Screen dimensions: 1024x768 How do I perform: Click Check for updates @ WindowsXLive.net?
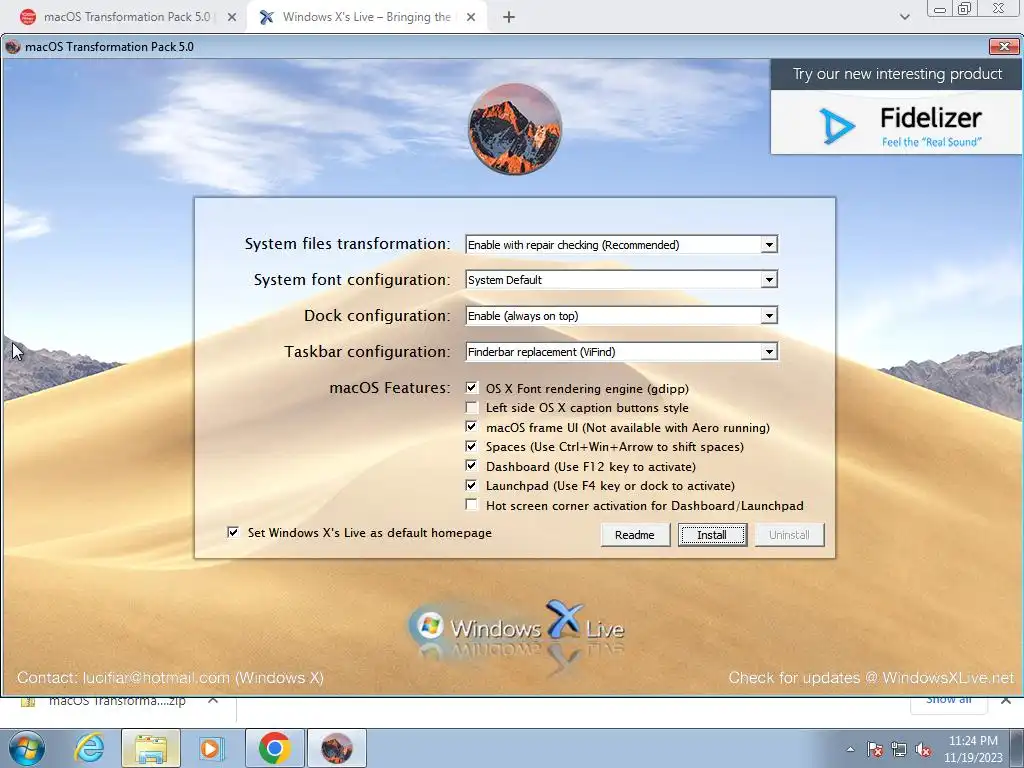871,678
